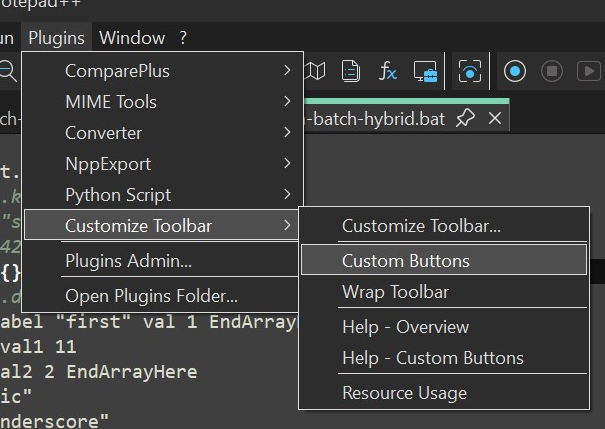Screen dimensions: 605x429
Task: Toggle the Monitoring (tail -f) icon
Action: (x=469, y=71)
